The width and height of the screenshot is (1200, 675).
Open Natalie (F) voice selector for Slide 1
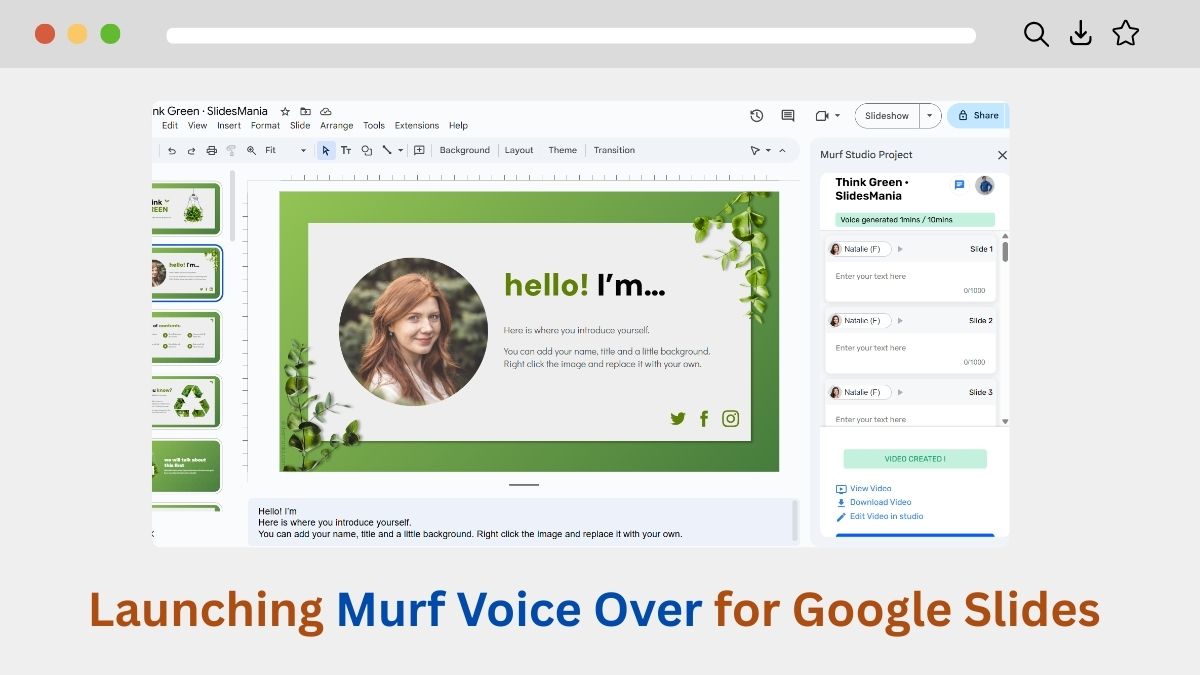click(x=860, y=249)
